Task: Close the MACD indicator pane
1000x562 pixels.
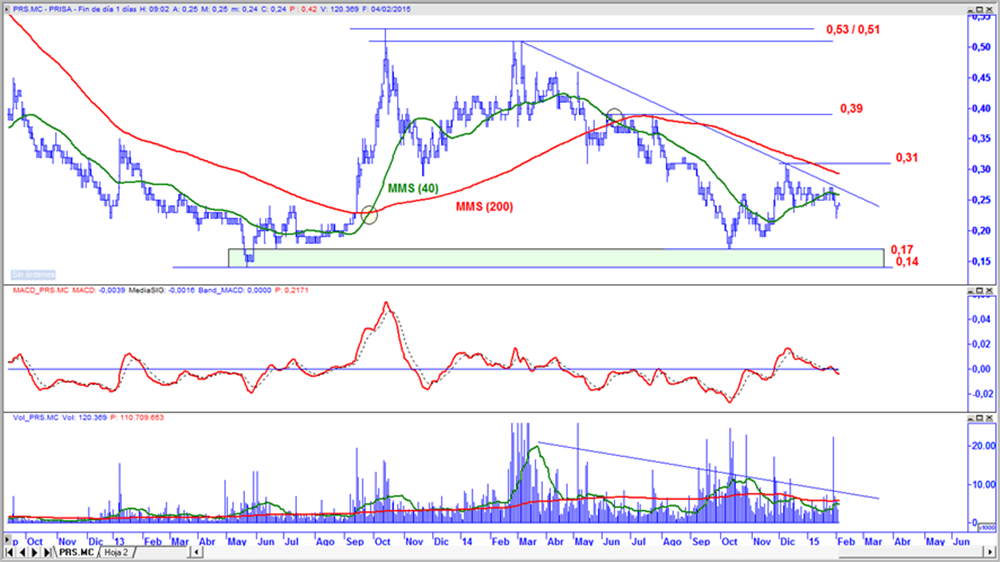Action: tap(990, 291)
